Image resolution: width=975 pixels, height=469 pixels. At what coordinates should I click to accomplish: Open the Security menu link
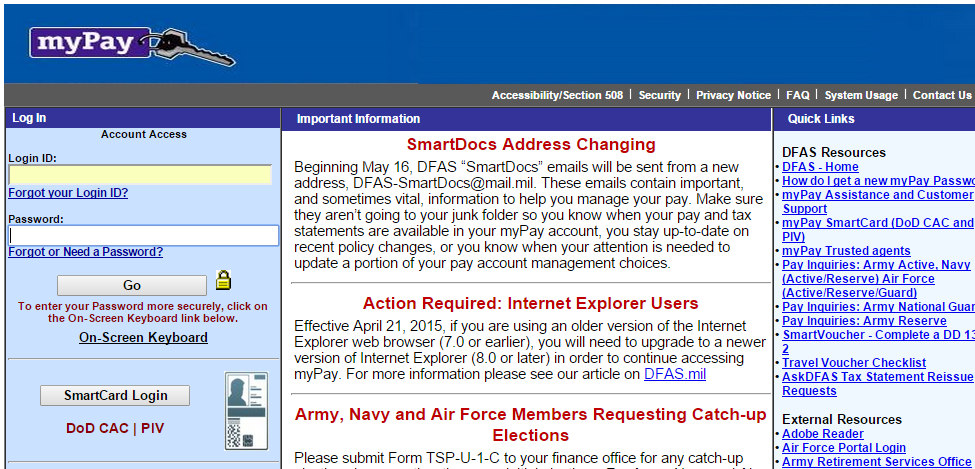coord(660,95)
